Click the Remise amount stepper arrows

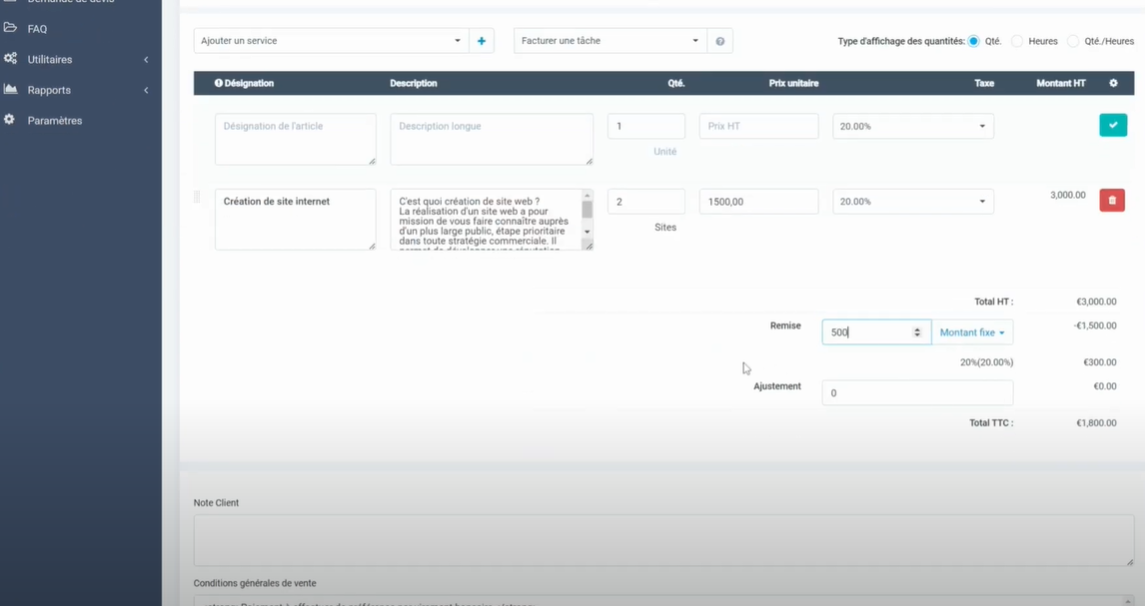[917, 332]
